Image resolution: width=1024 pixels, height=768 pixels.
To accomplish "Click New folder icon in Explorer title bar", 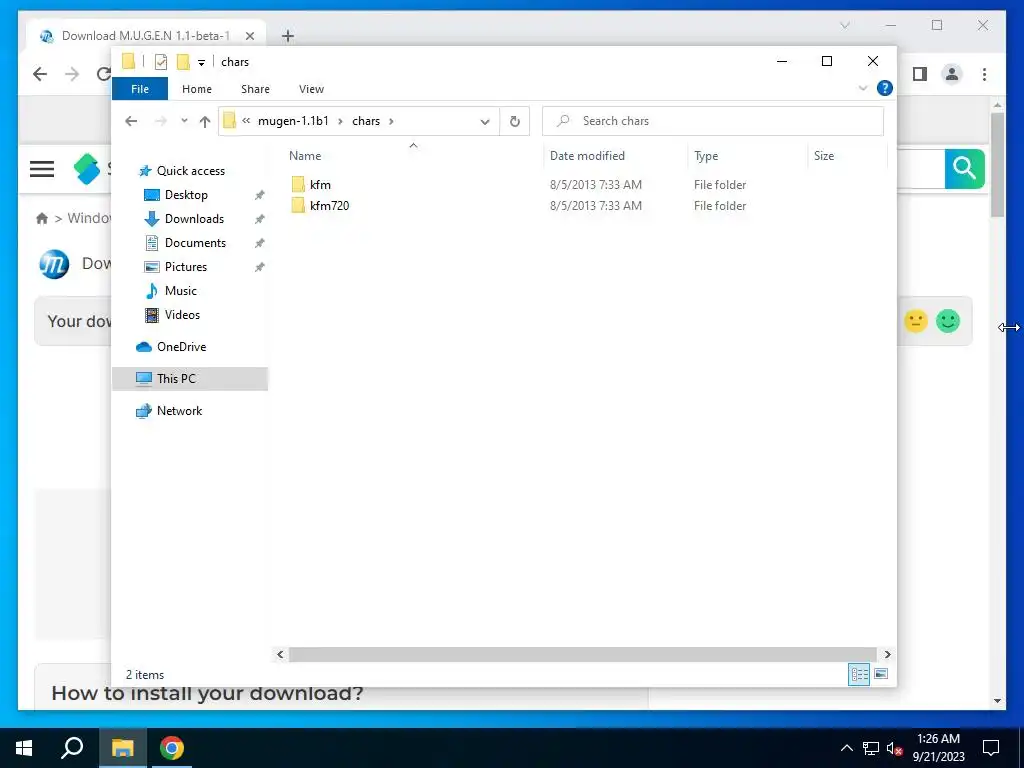I will (x=184, y=62).
